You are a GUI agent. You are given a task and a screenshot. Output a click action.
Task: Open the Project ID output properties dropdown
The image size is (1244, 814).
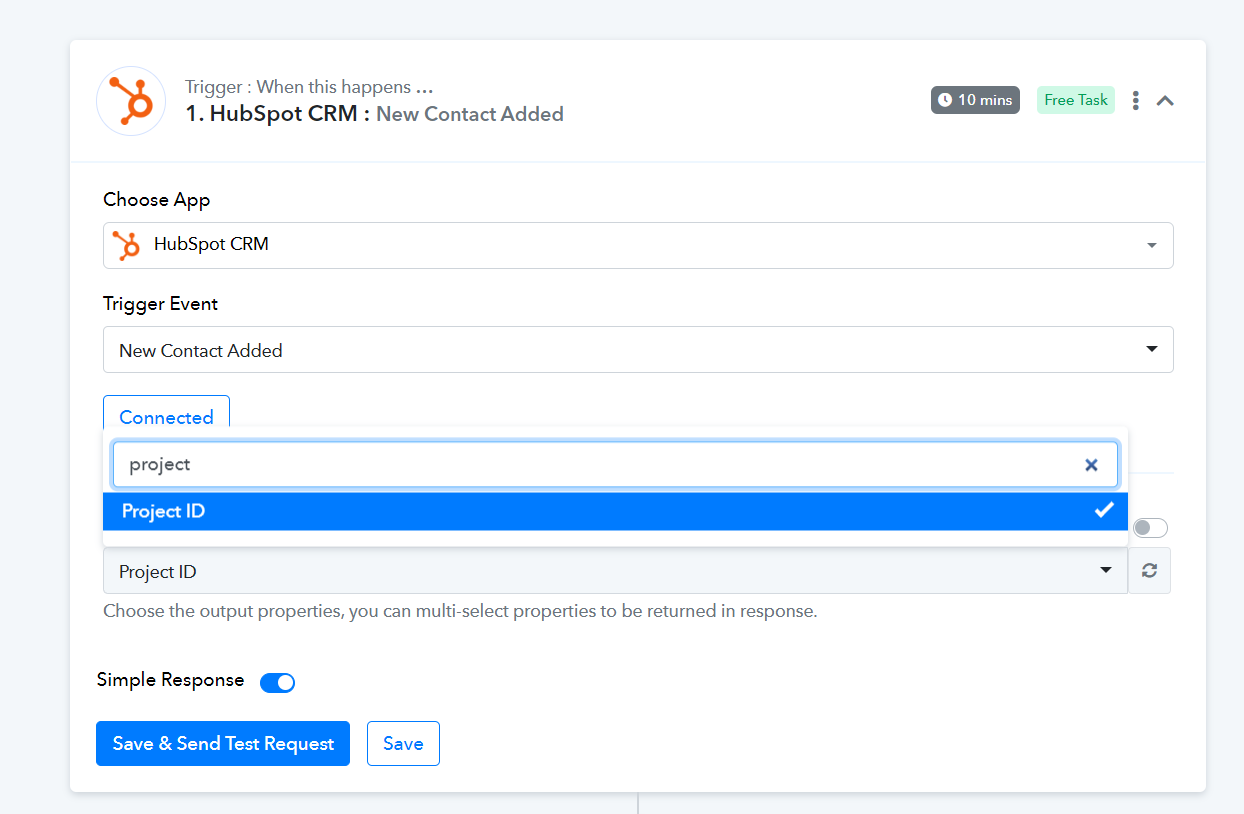(x=615, y=571)
